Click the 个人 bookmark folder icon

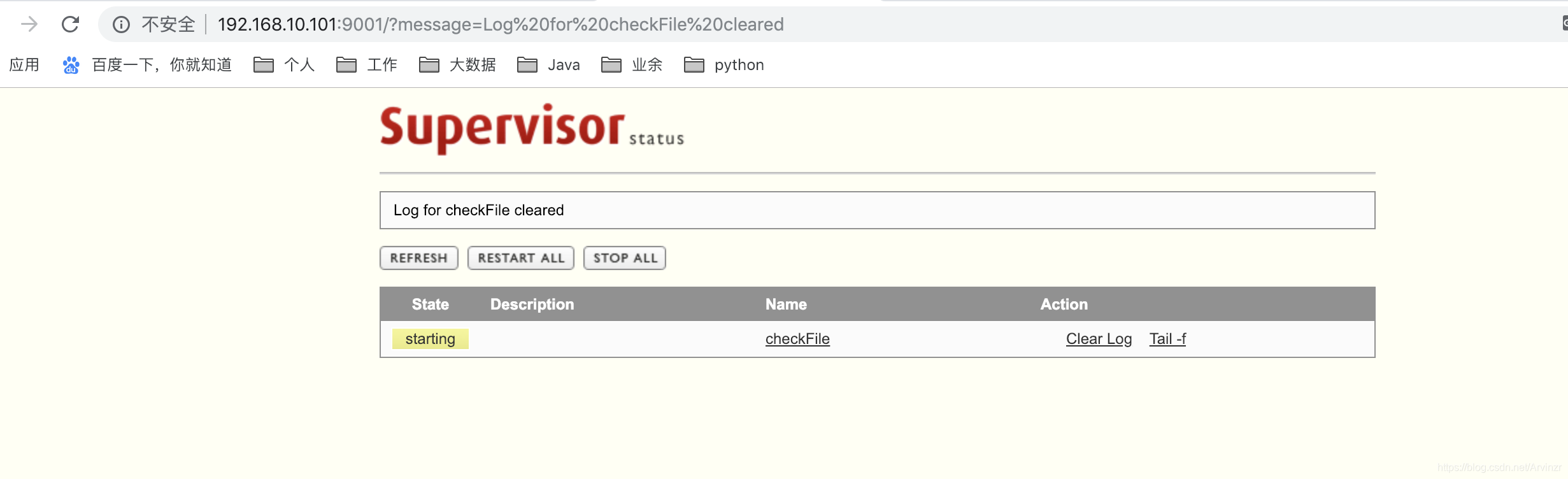[x=263, y=65]
